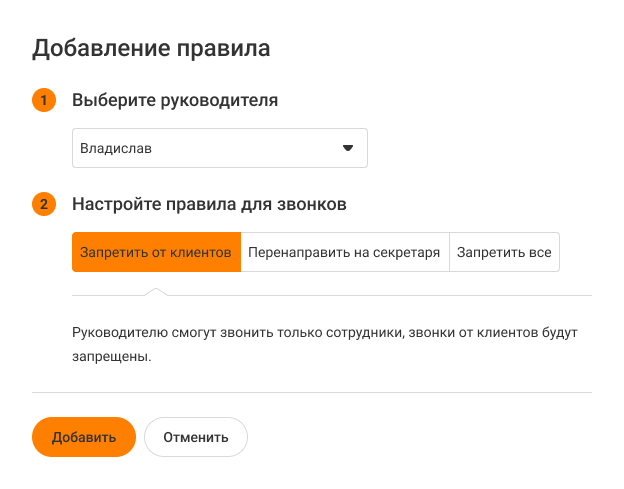Viewport: 624px width, 489px height.
Task: Click the Настройте правила для звонков heading
Action: pos(209,205)
